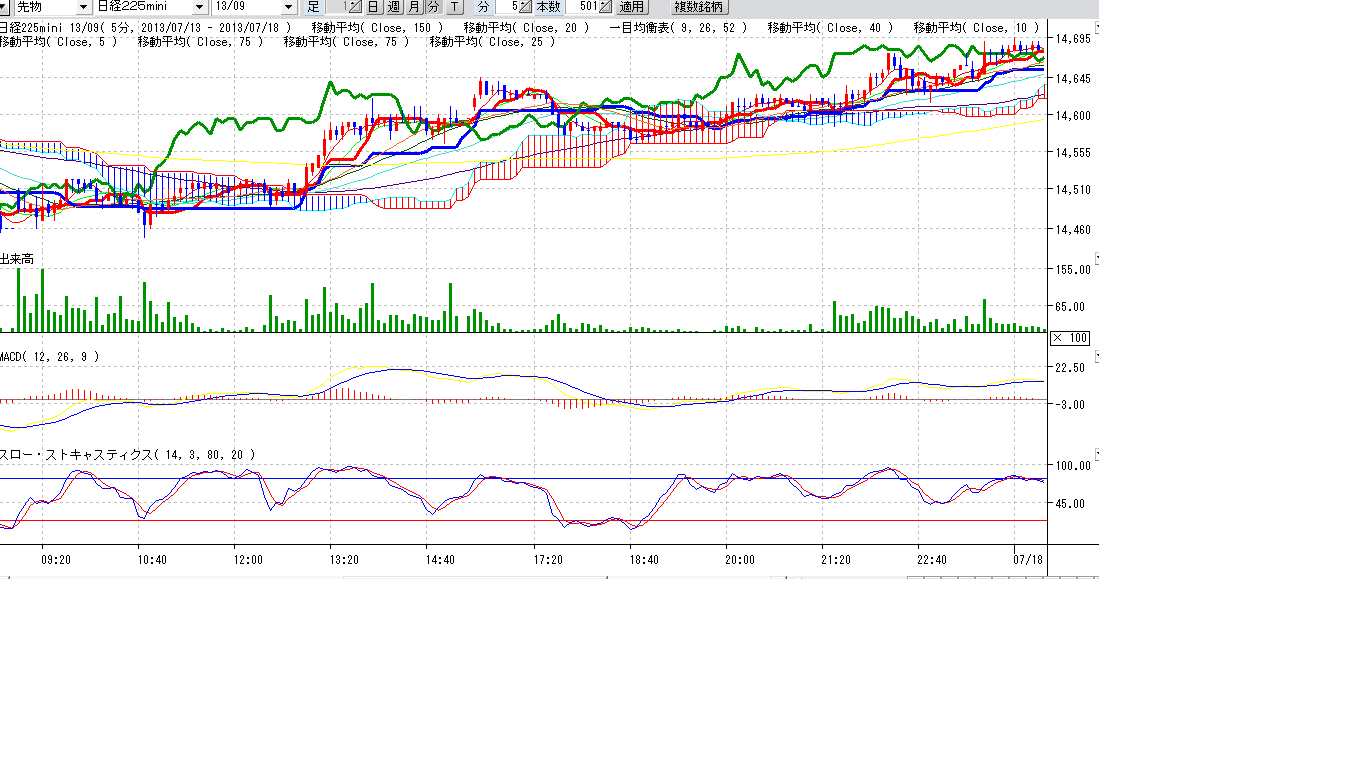Image resolution: width=1366 pixels, height=768 pixels.
Task: Click the T tick chart button
Action: click(455, 7)
